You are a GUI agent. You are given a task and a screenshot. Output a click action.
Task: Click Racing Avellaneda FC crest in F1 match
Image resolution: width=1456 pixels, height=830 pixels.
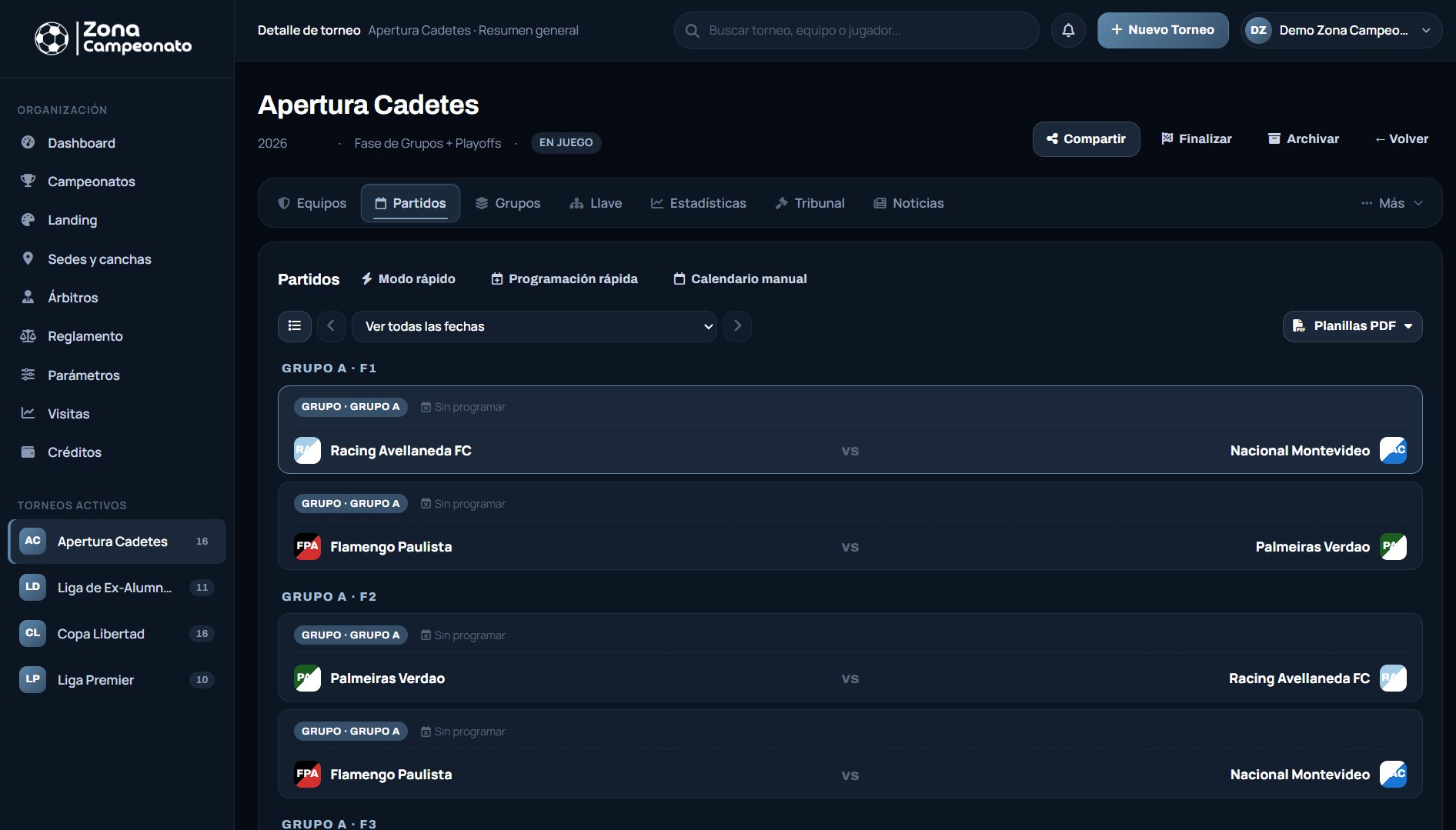tap(307, 451)
